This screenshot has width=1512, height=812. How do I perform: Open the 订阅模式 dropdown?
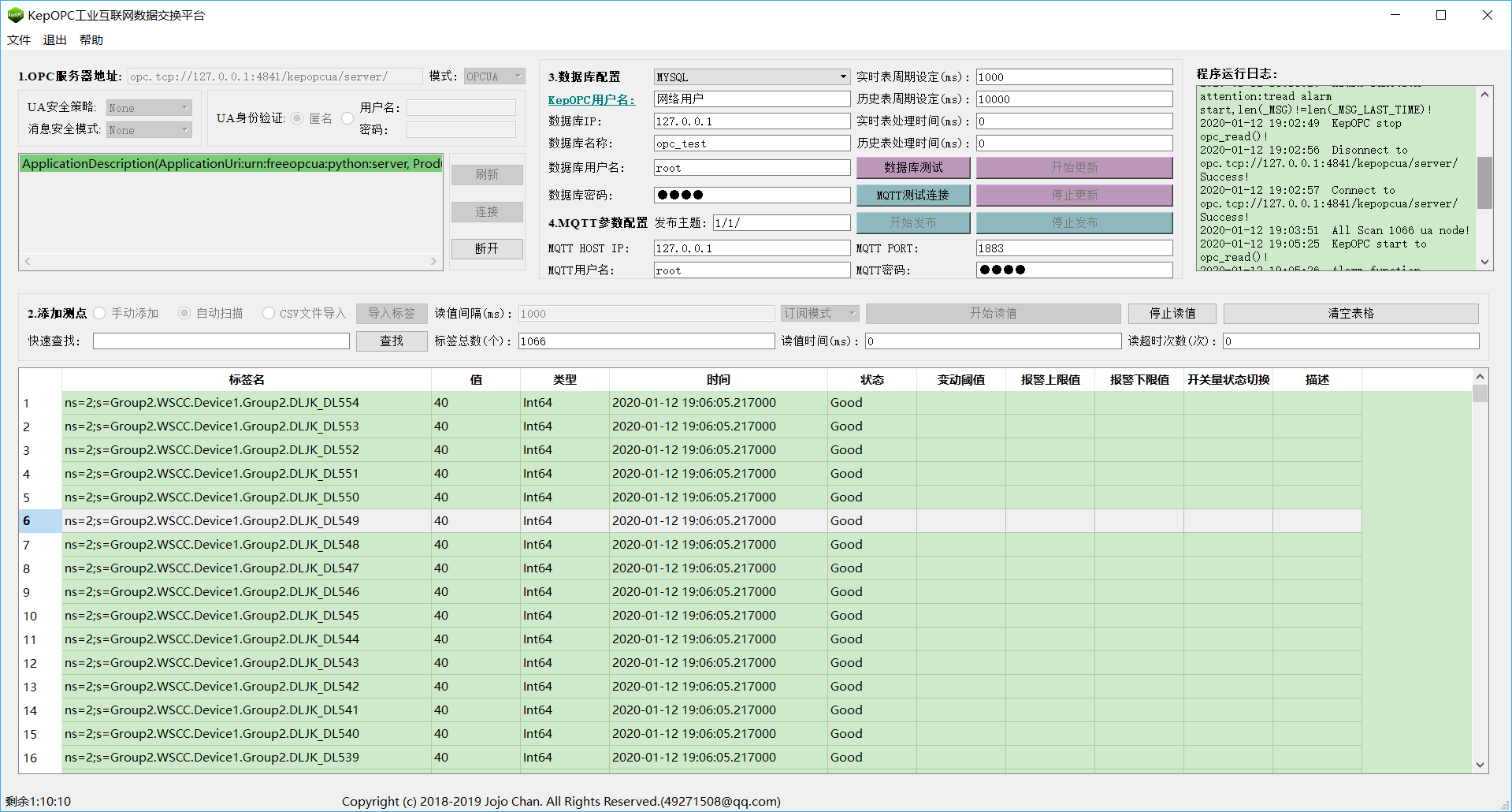pos(820,314)
